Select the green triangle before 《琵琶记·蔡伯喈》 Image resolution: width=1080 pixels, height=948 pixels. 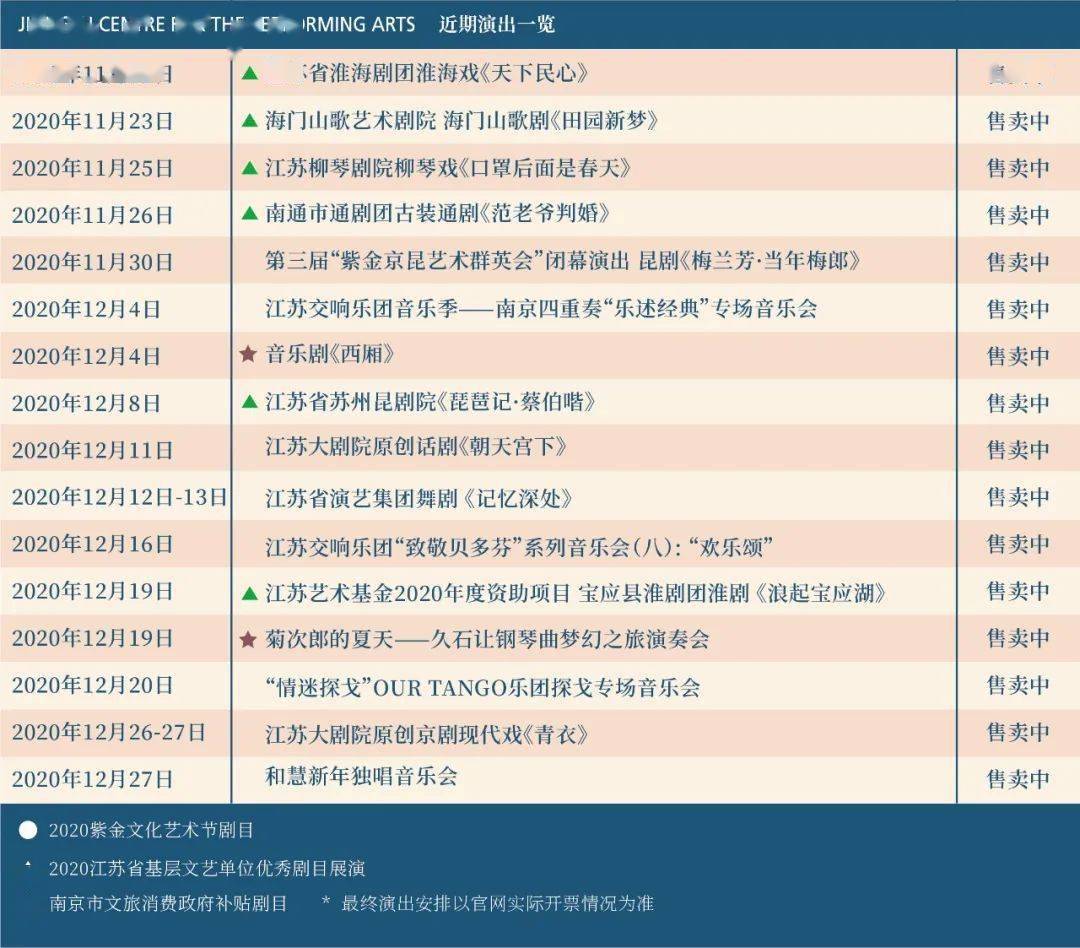click(250, 401)
